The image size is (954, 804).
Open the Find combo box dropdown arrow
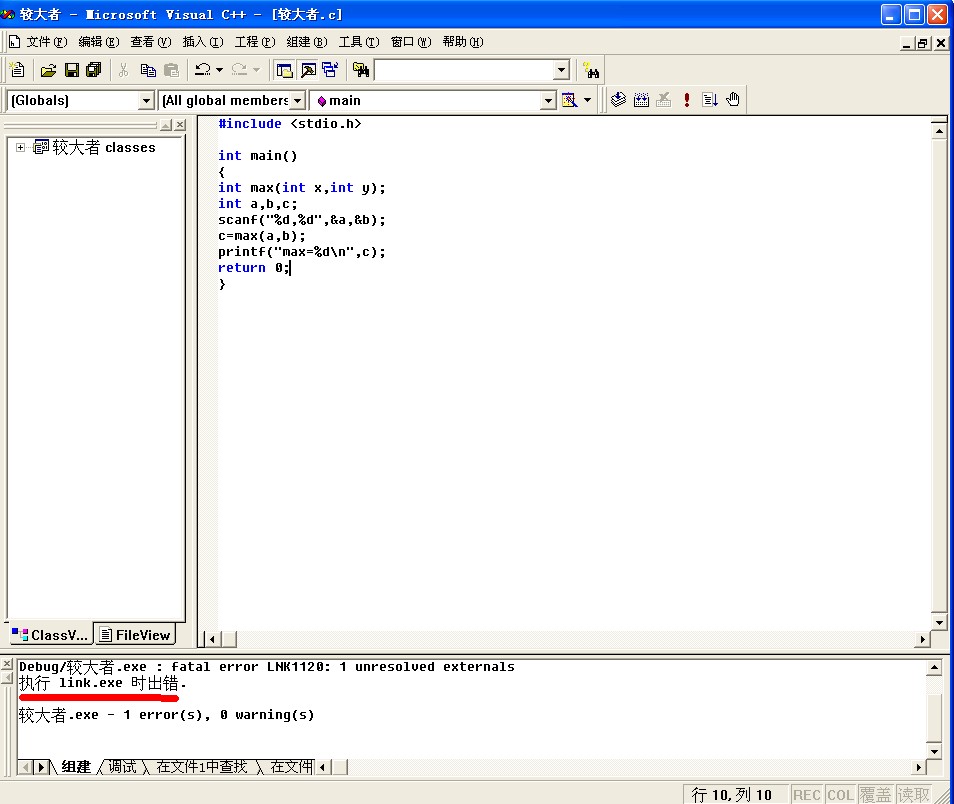[562, 70]
